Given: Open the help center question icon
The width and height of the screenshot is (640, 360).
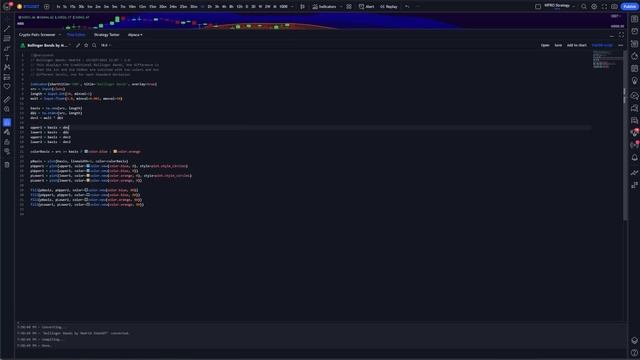Looking at the screenshot, I should pos(634,353).
